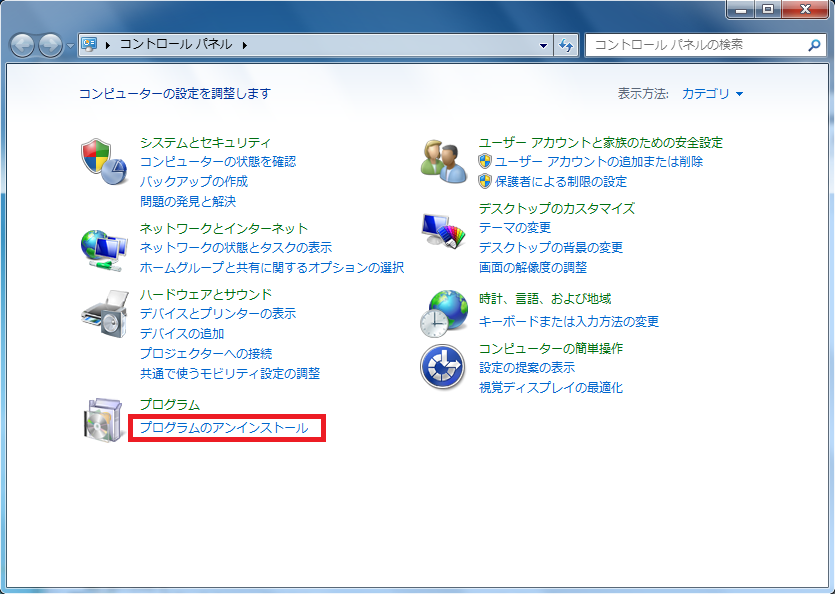The image size is (835, 594).
Task: Open 問題の発見と解決 link
Action: click(x=187, y=201)
